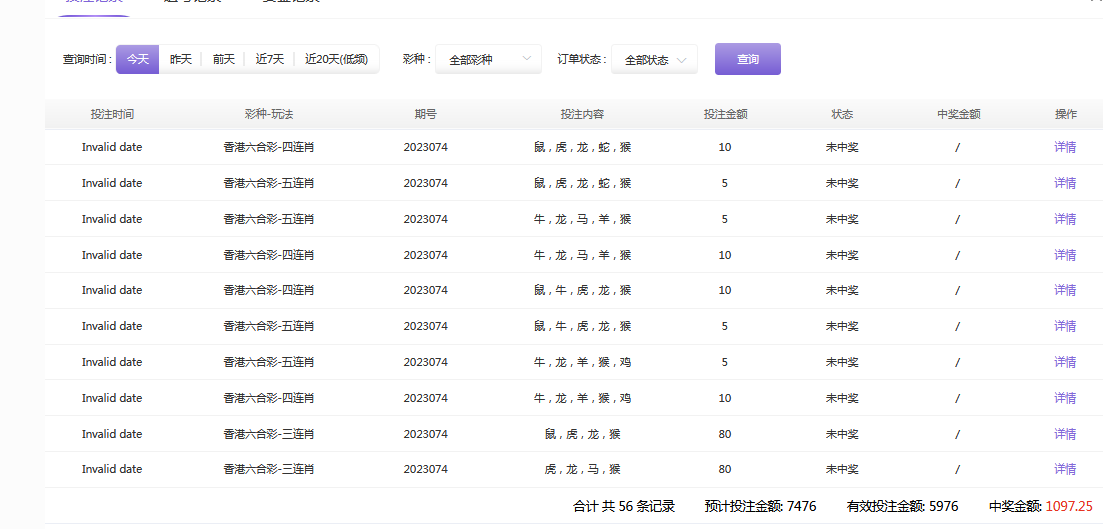Click the 投注时间 column header
This screenshot has height=529, width=1103.
112,114
